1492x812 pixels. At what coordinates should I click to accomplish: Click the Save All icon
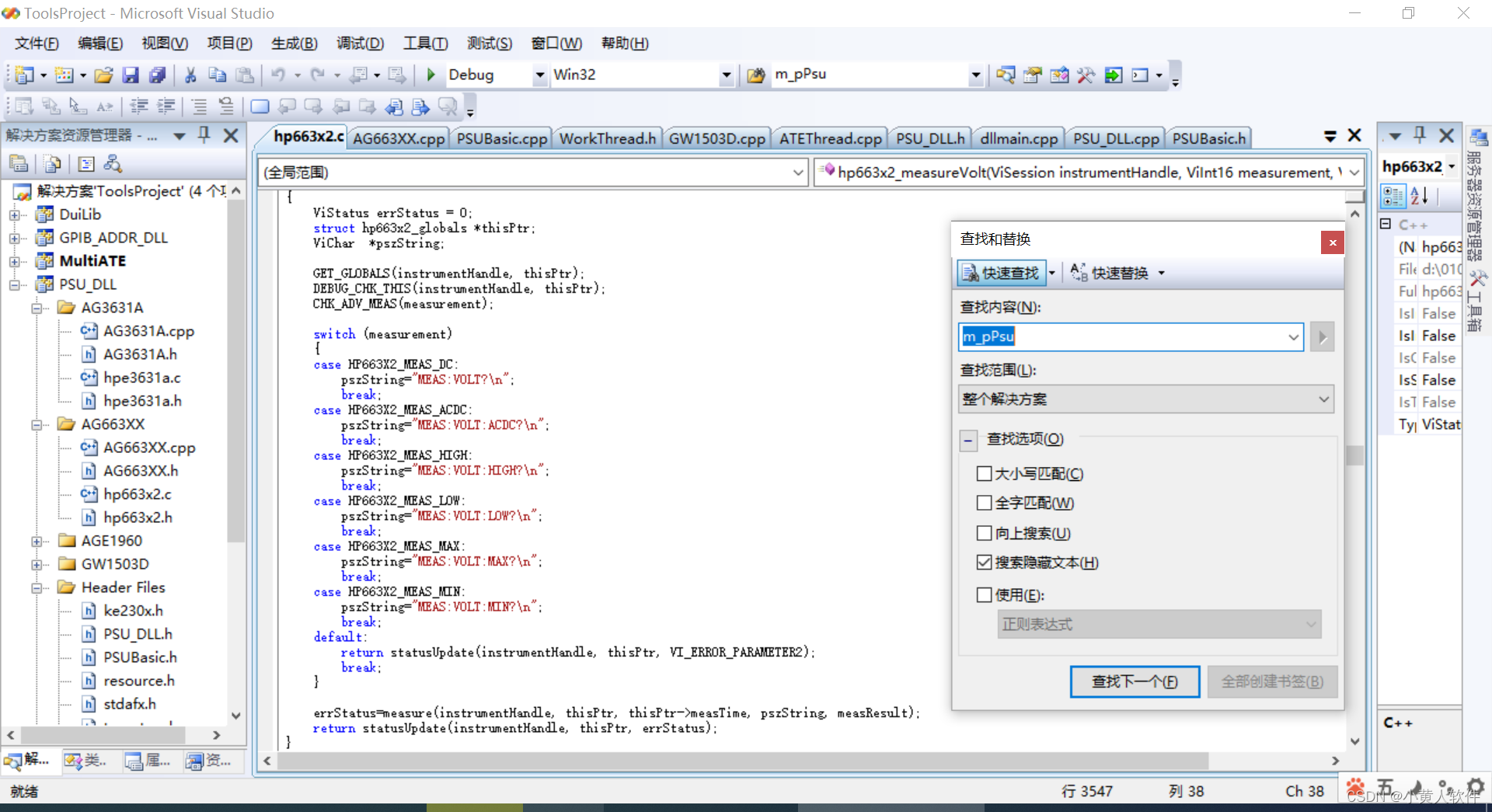(157, 75)
